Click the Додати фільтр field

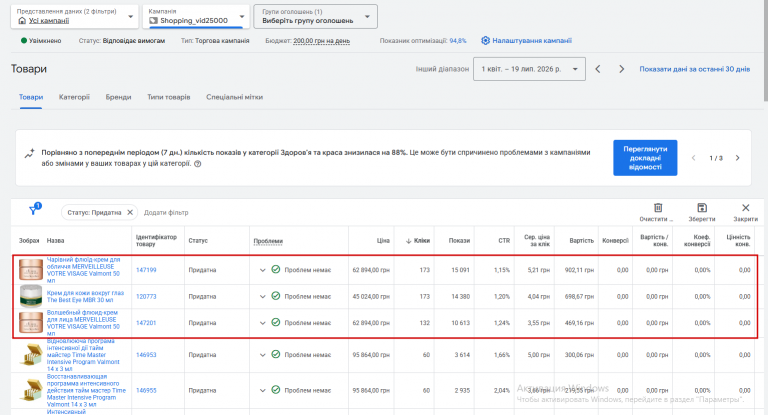tap(166, 213)
